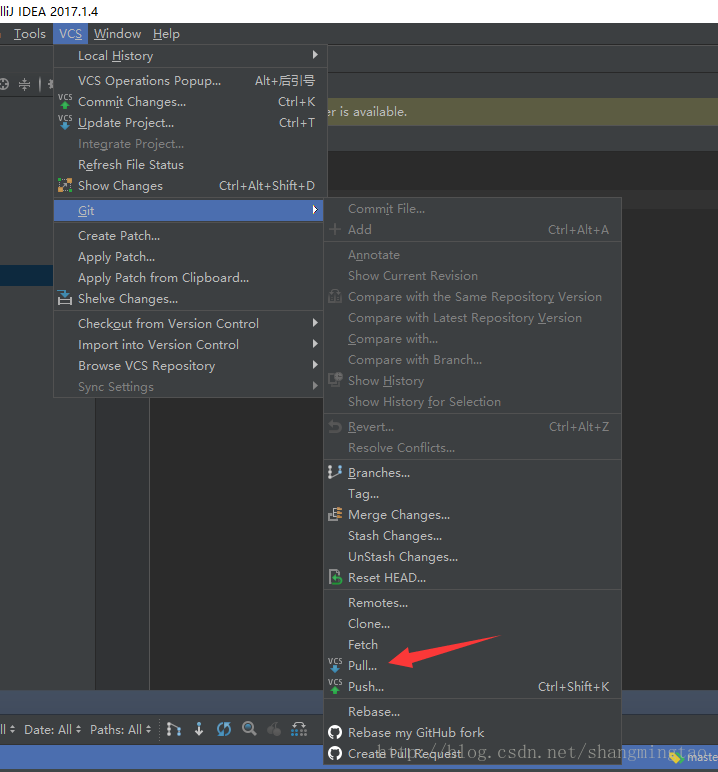Choose Stash Changes in Git submenu
The image size is (718, 772).
pyautogui.click(x=472, y=535)
